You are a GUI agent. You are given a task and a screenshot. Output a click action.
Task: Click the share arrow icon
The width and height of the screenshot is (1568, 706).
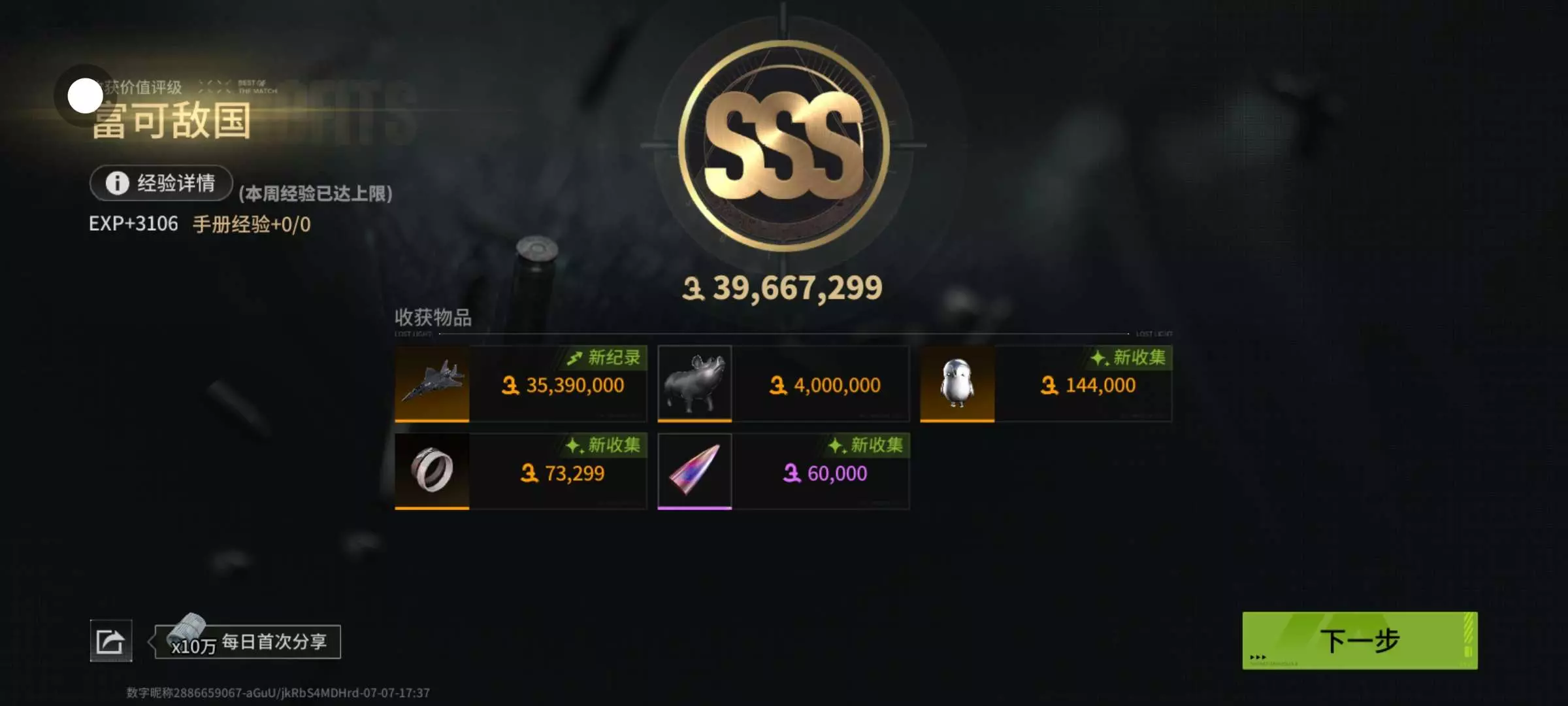pyautogui.click(x=110, y=641)
